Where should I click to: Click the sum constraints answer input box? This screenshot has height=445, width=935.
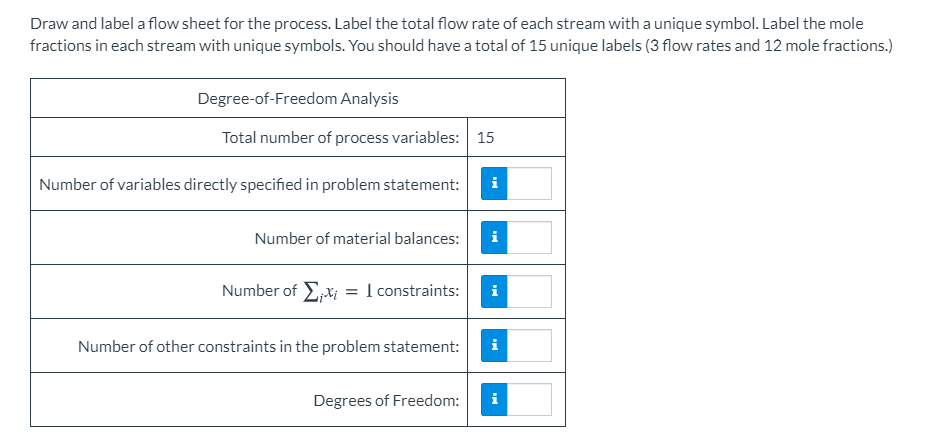(527, 291)
